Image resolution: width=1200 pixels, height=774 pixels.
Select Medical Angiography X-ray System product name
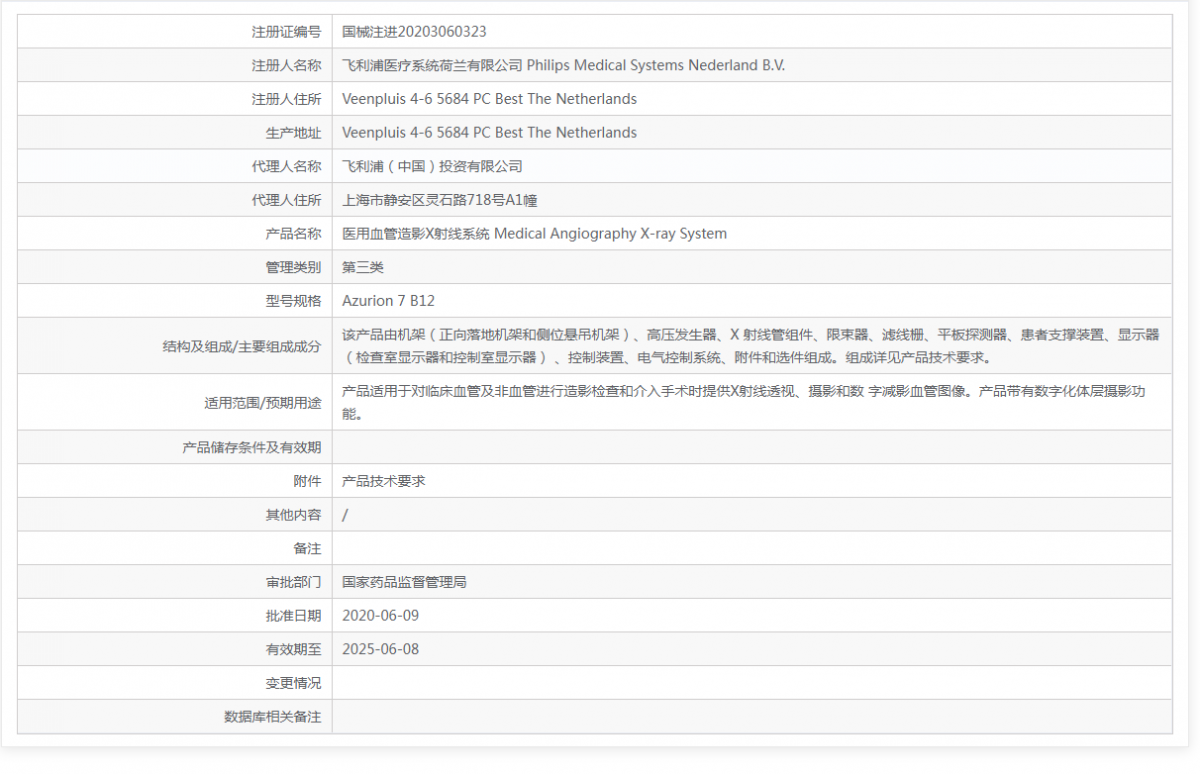coord(611,234)
